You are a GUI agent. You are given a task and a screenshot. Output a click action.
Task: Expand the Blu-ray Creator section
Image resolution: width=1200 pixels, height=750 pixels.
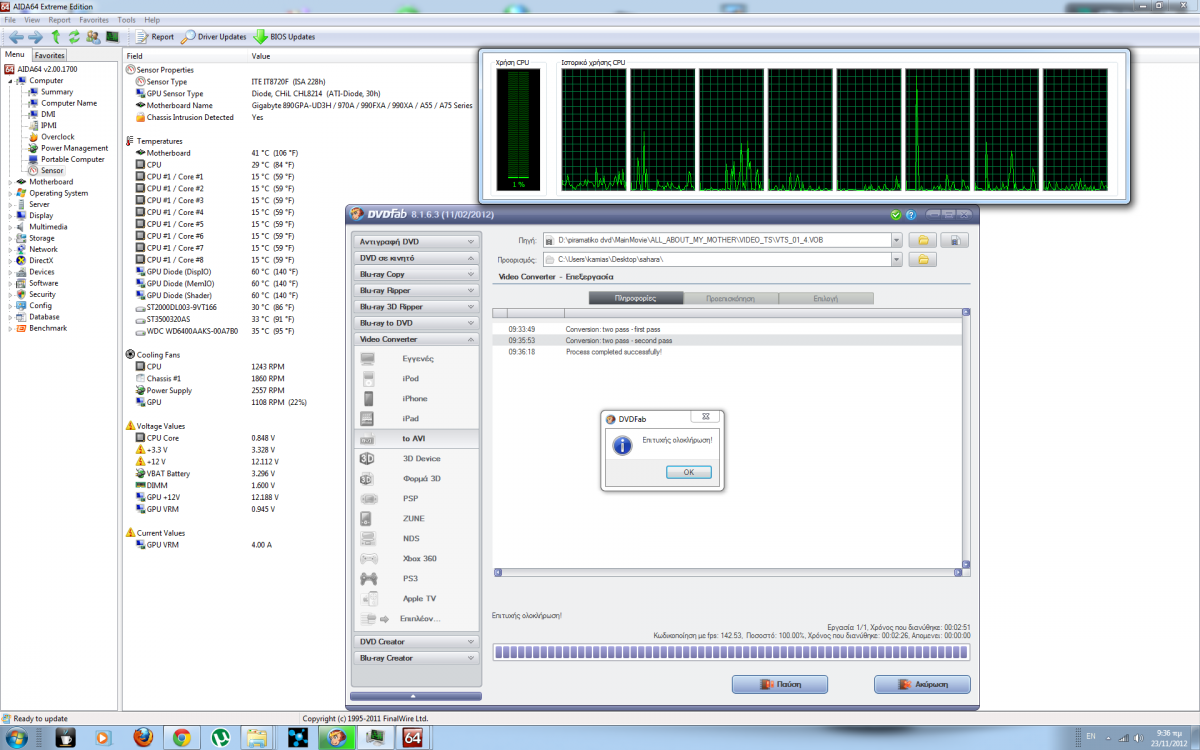click(417, 658)
